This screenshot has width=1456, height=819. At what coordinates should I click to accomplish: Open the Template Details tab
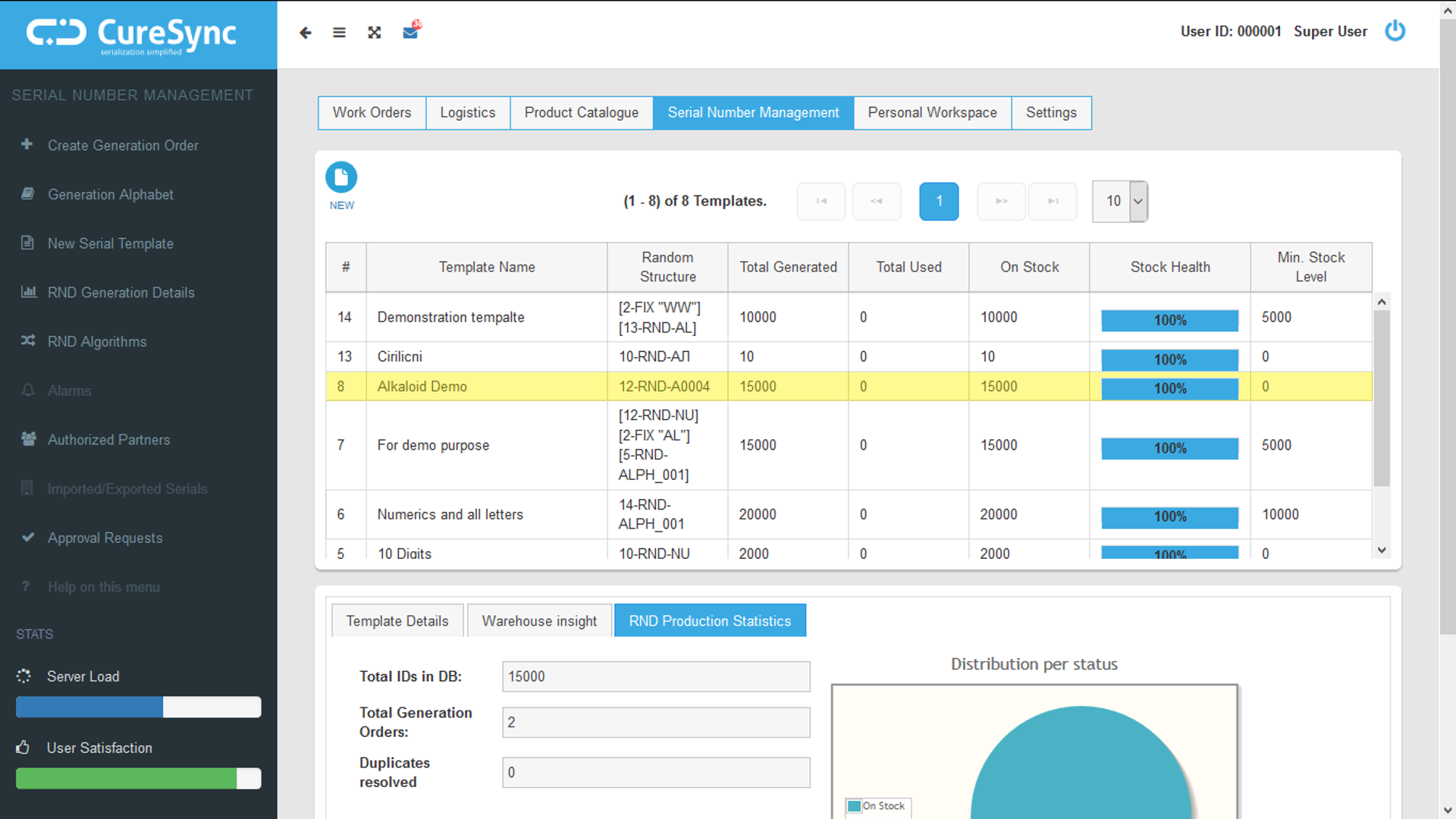[397, 621]
